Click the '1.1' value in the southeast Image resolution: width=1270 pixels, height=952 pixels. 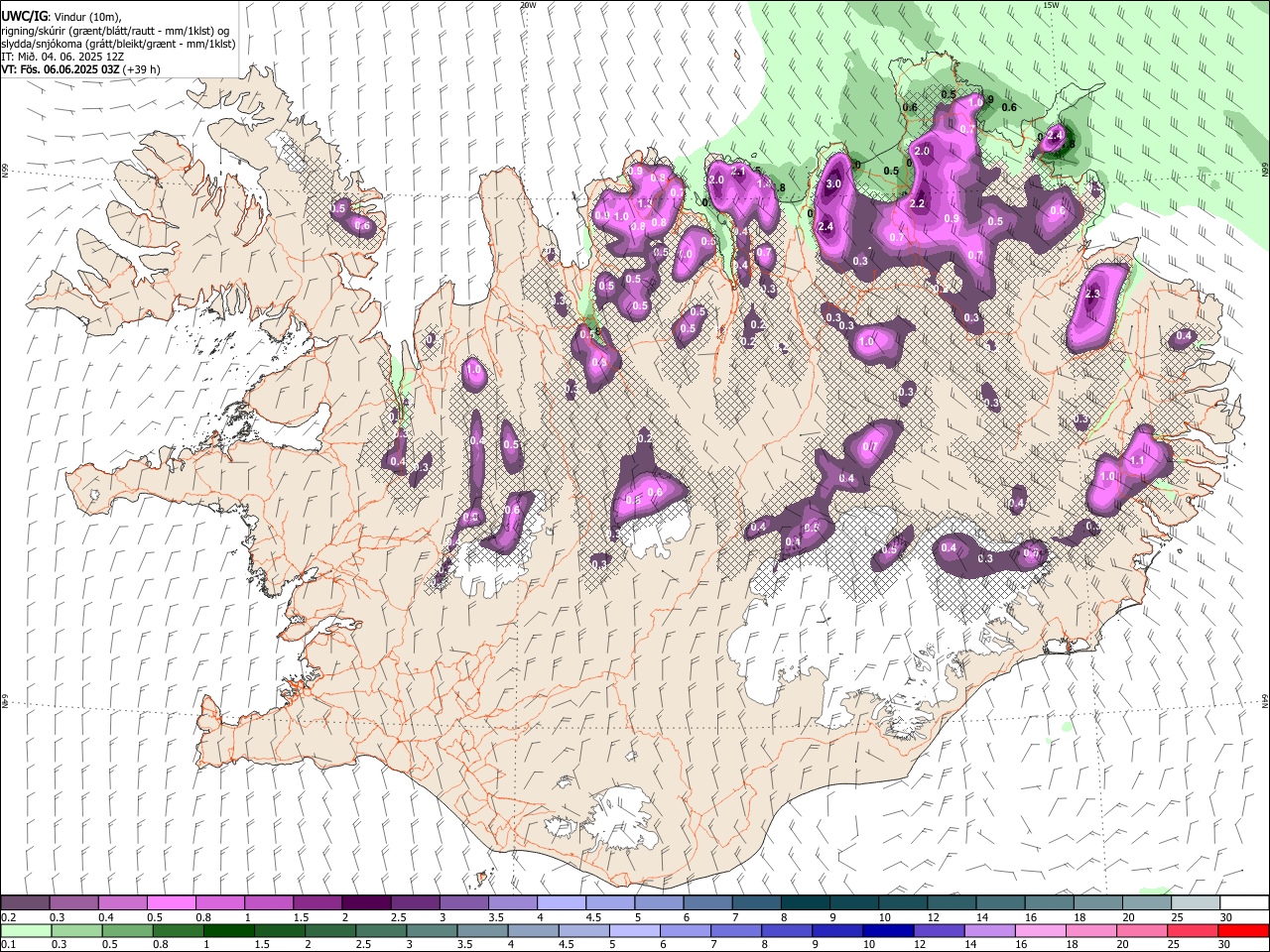pos(1137,461)
